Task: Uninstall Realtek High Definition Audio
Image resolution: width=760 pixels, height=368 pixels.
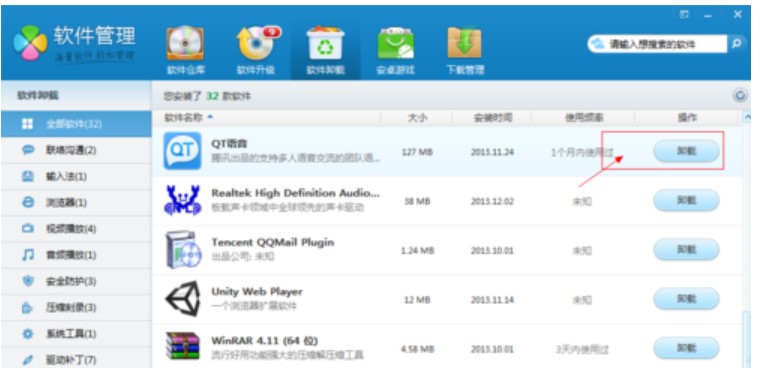Action: 686,200
